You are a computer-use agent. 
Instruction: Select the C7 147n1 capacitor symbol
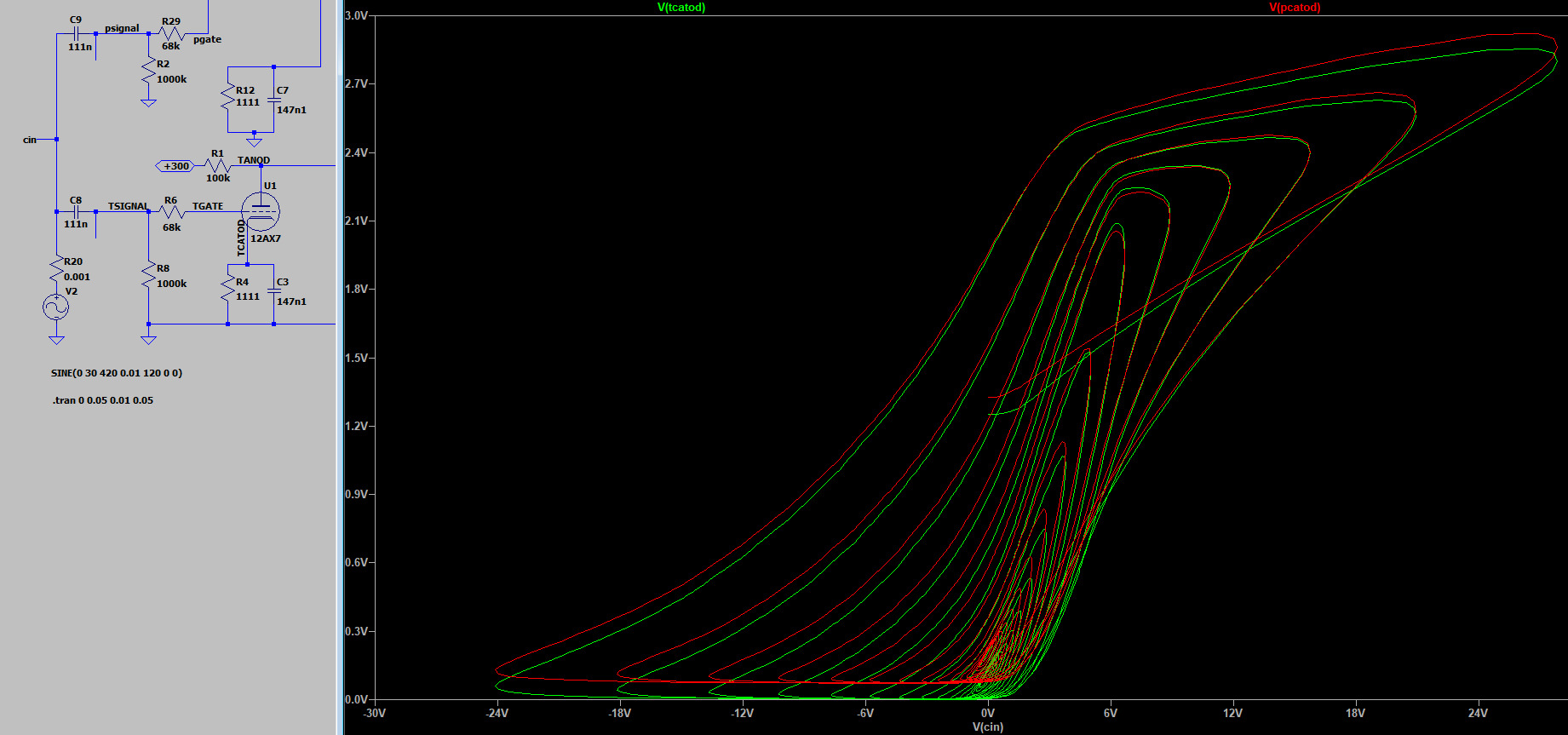click(273, 100)
